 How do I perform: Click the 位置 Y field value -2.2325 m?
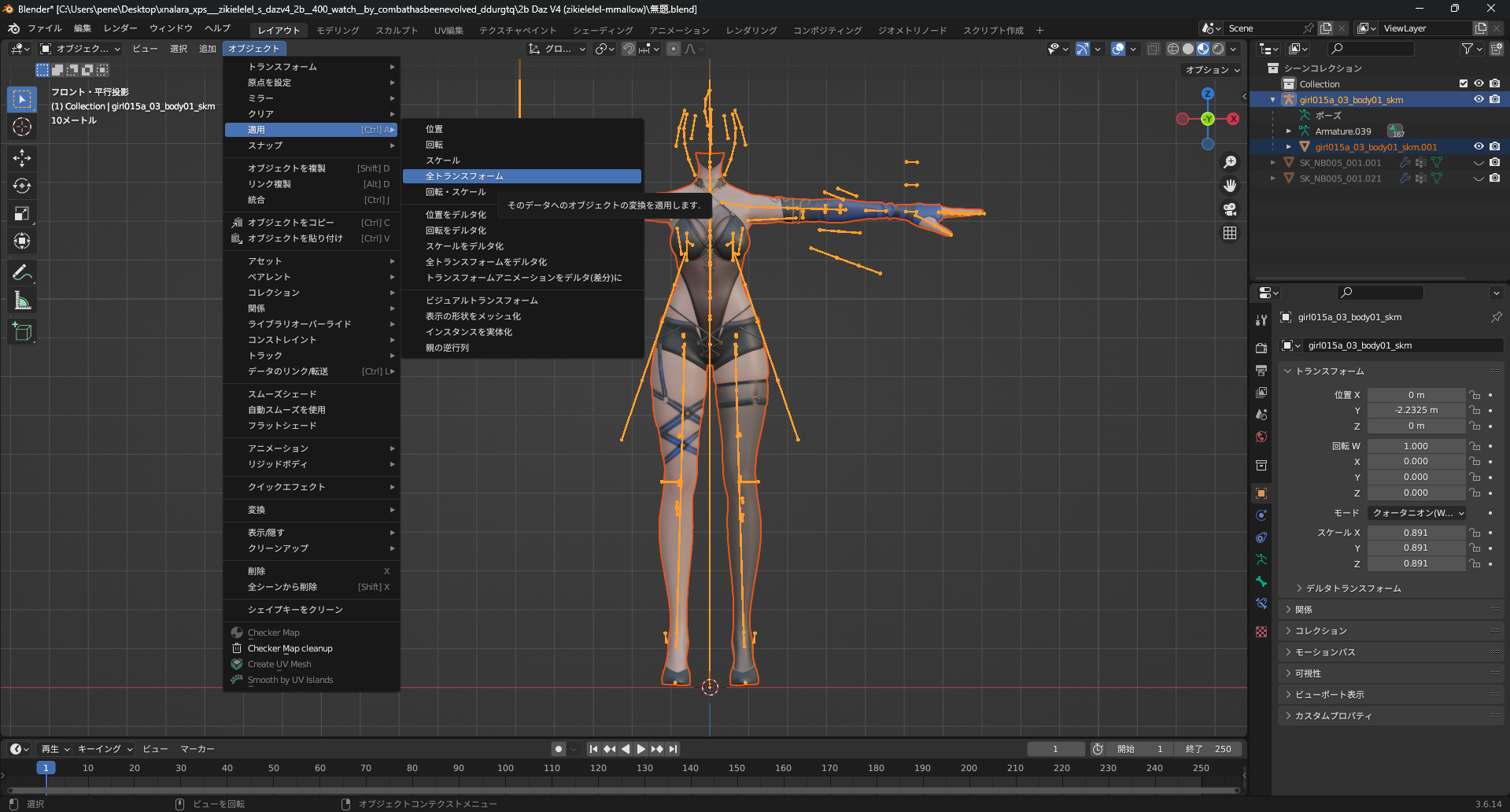[x=1416, y=410]
